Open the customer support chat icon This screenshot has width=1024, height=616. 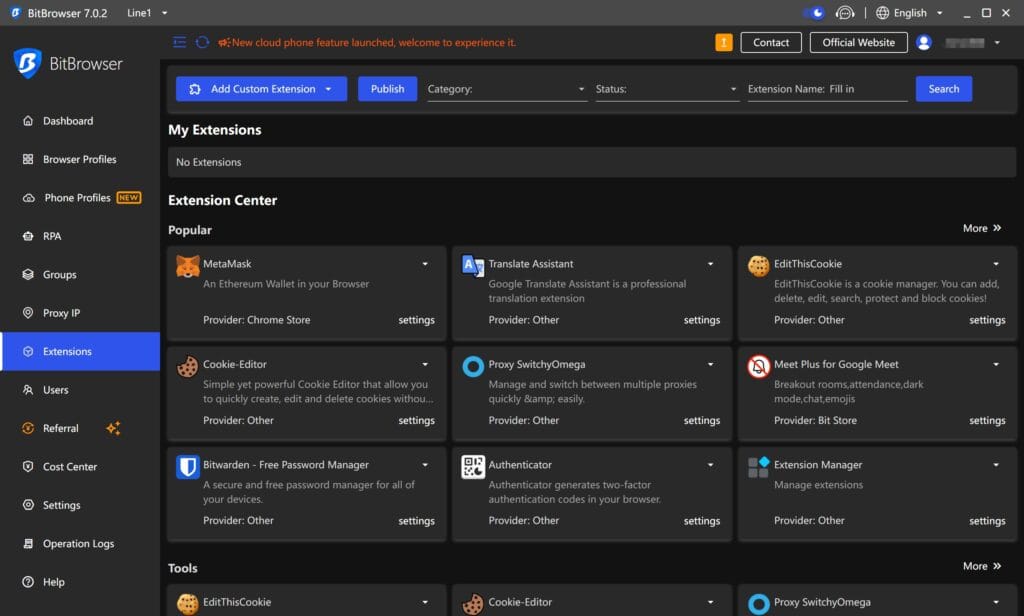click(844, 13)
